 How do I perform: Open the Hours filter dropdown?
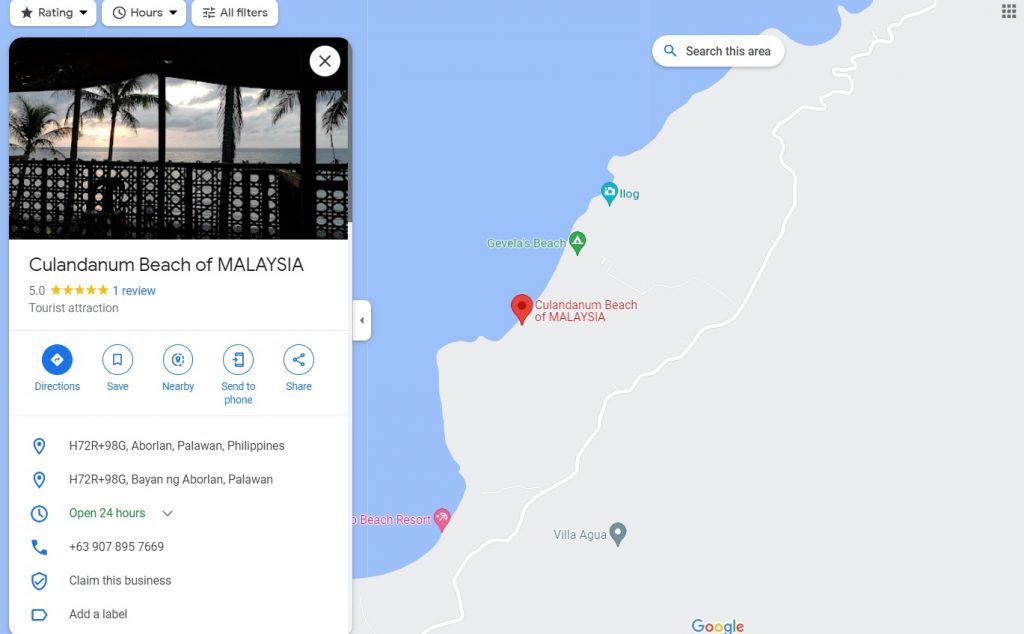[144, 12]
